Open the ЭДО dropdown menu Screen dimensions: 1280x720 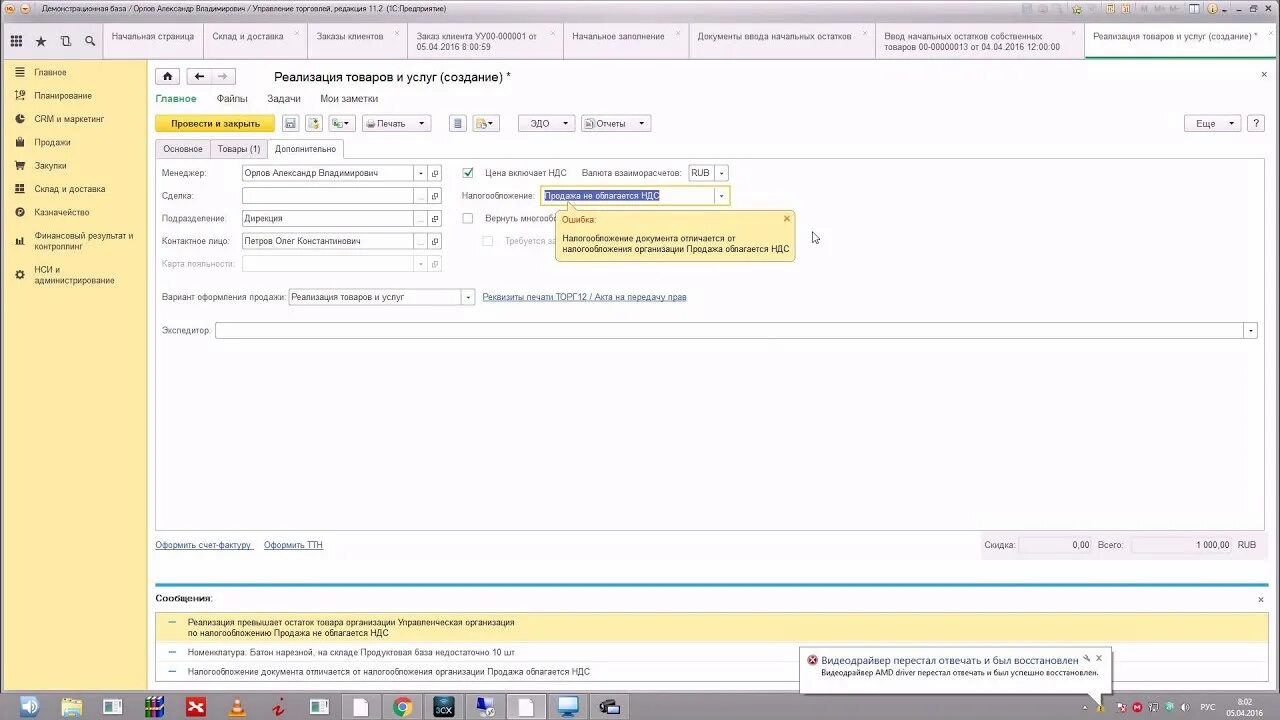(x=546, y=123)
